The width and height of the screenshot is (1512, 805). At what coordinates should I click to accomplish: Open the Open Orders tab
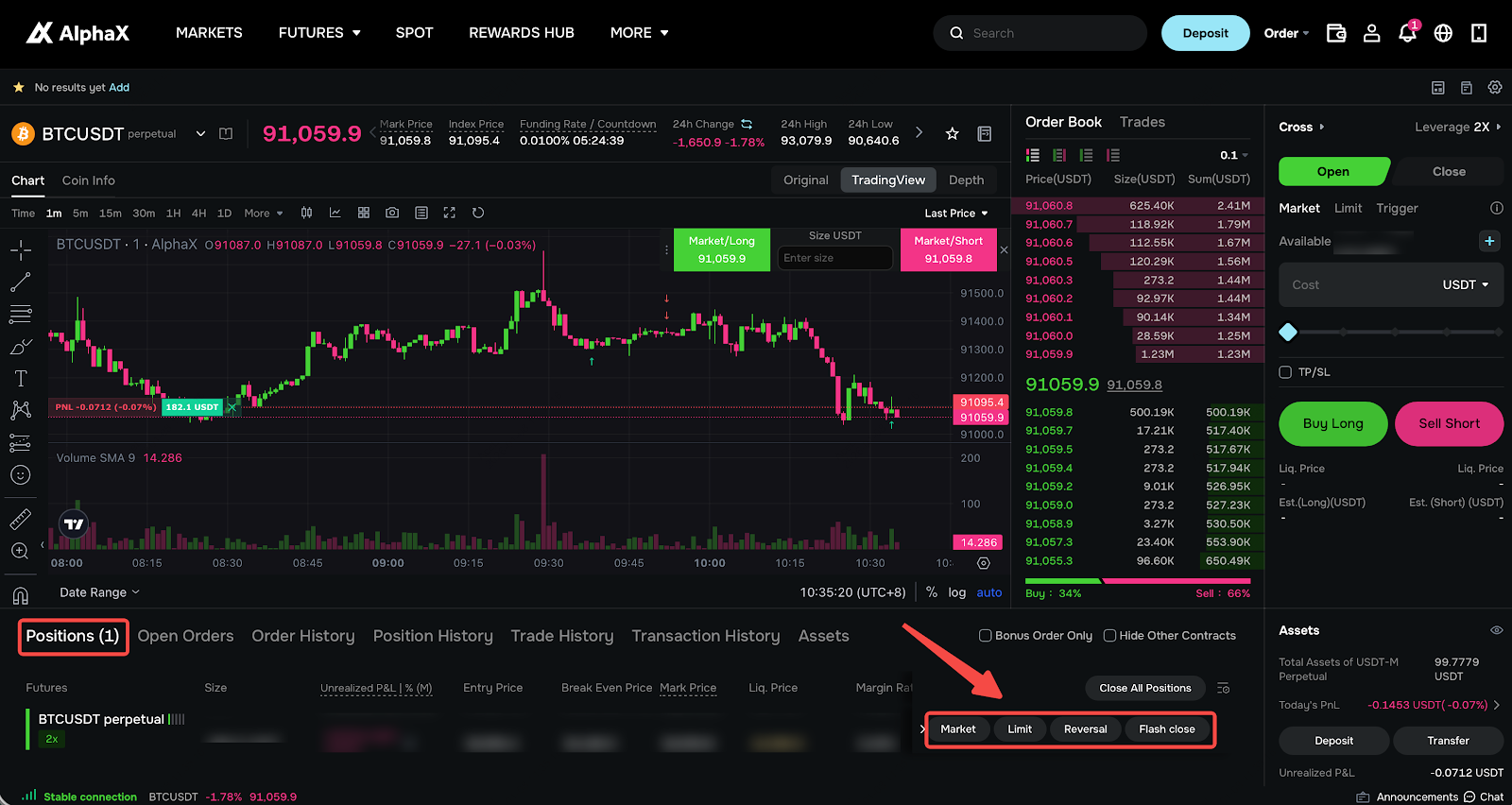pos(185,636)
